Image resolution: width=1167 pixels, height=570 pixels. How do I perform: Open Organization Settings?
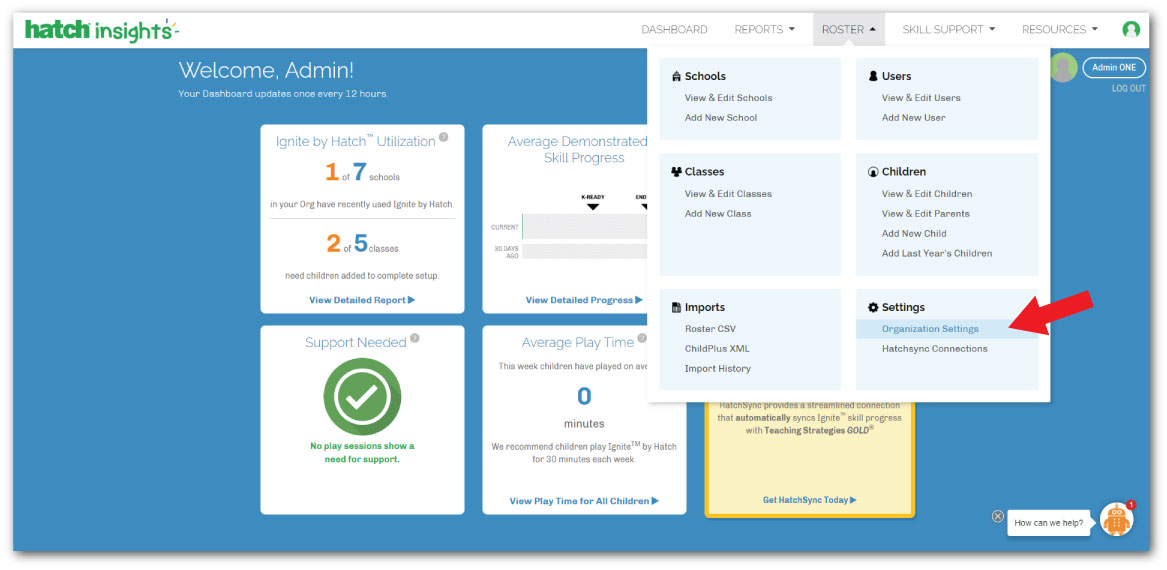[947, 329]
